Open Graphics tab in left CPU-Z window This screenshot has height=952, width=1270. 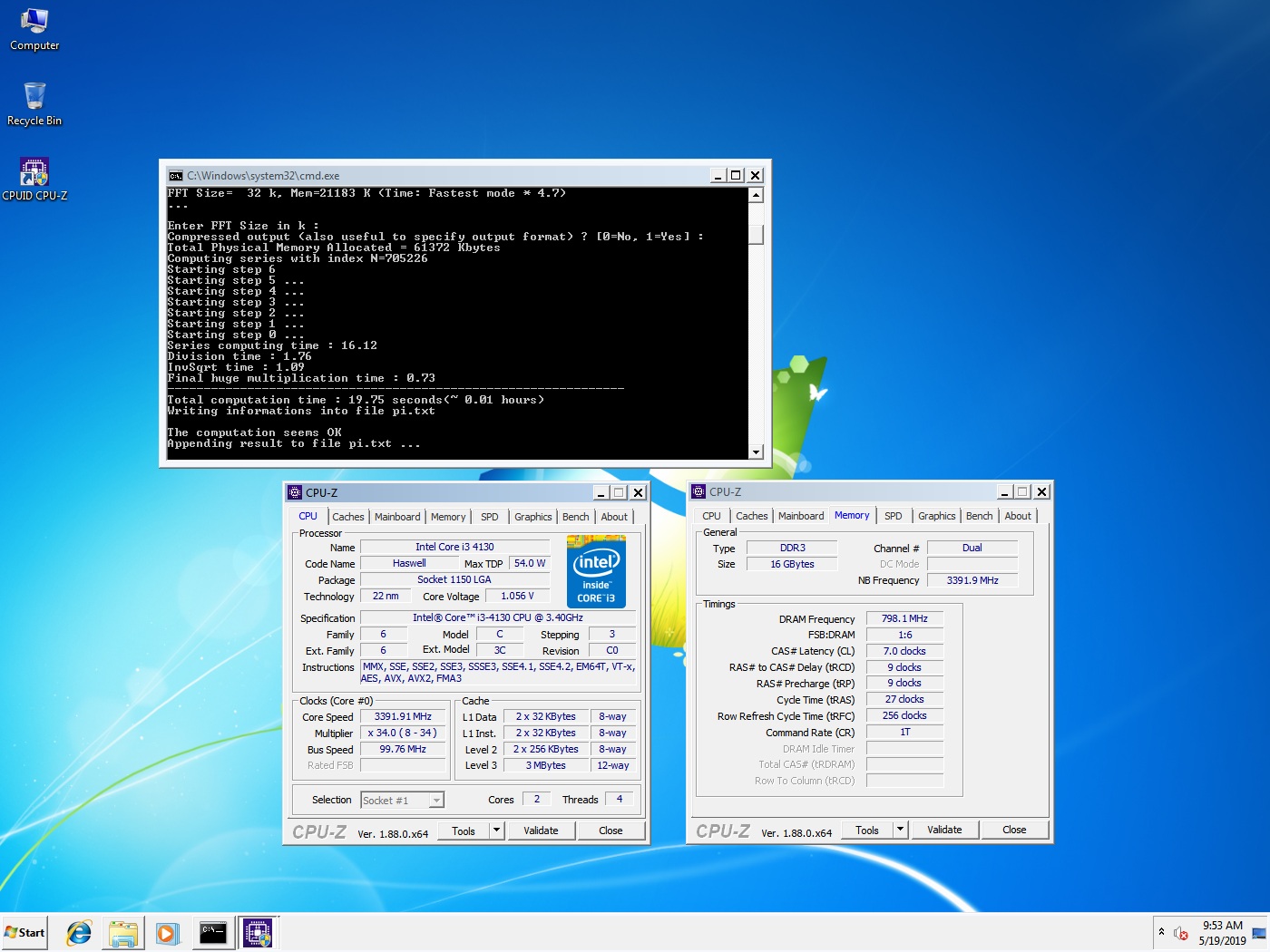[533, 517]
